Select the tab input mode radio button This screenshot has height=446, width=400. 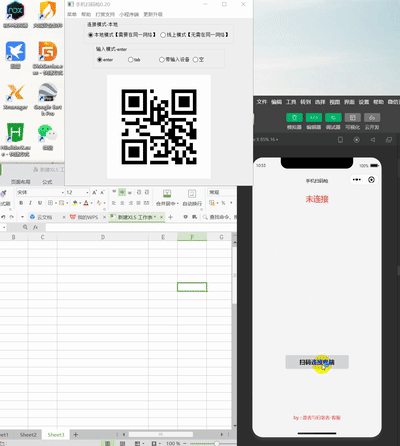click(x=130, y=60)
